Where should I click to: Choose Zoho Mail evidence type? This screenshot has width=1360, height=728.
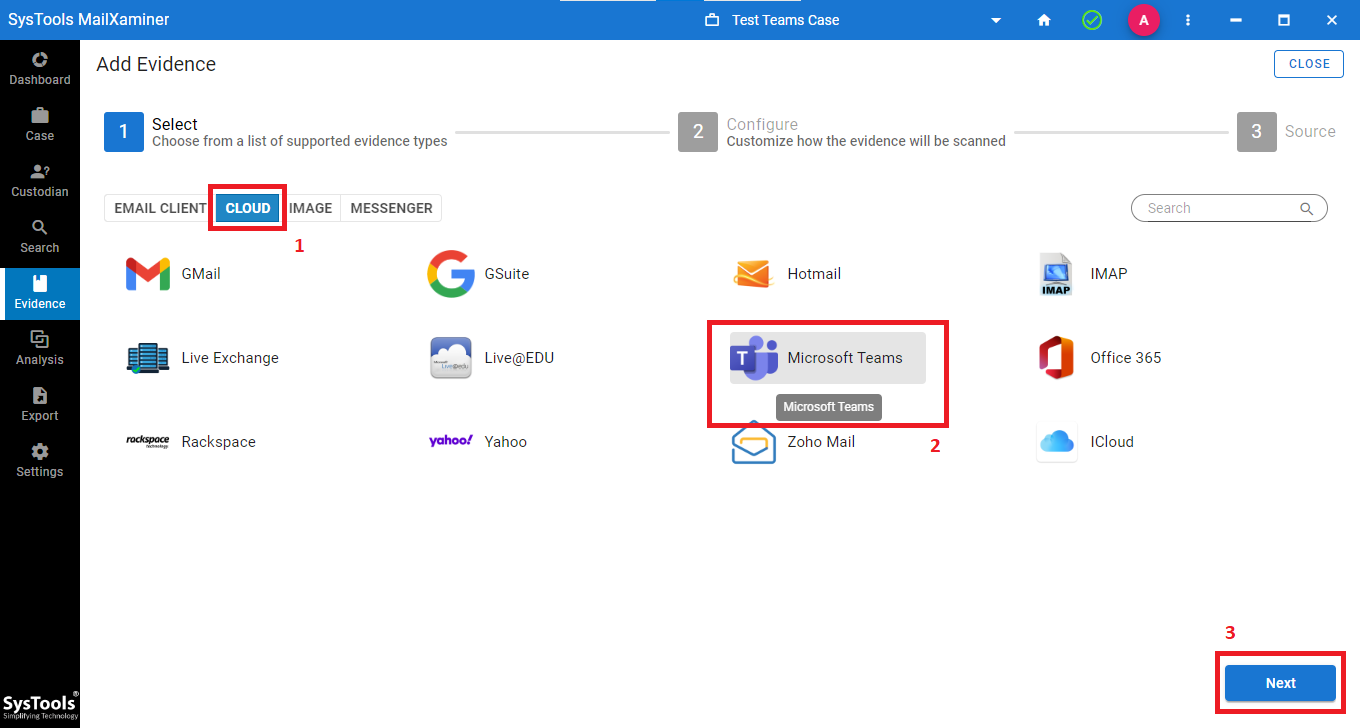[793, 442]
